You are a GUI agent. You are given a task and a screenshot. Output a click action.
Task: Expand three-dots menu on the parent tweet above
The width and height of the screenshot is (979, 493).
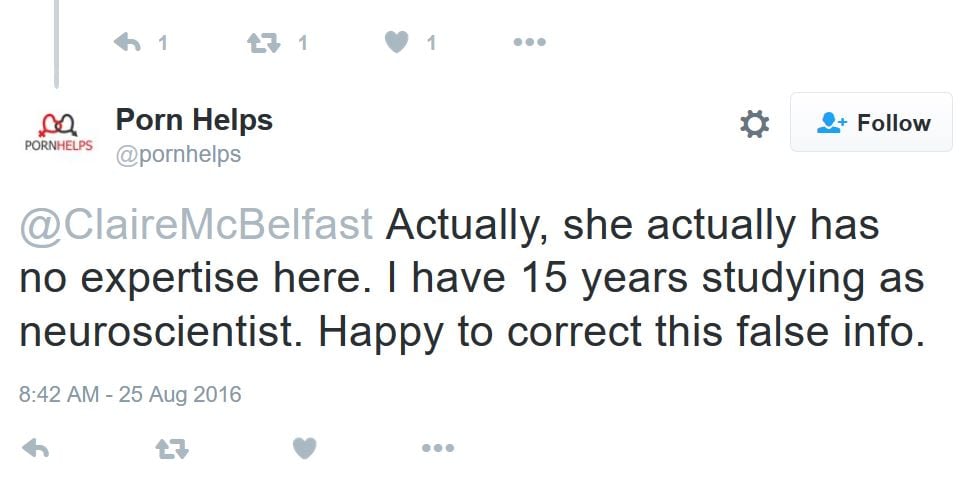529,43
